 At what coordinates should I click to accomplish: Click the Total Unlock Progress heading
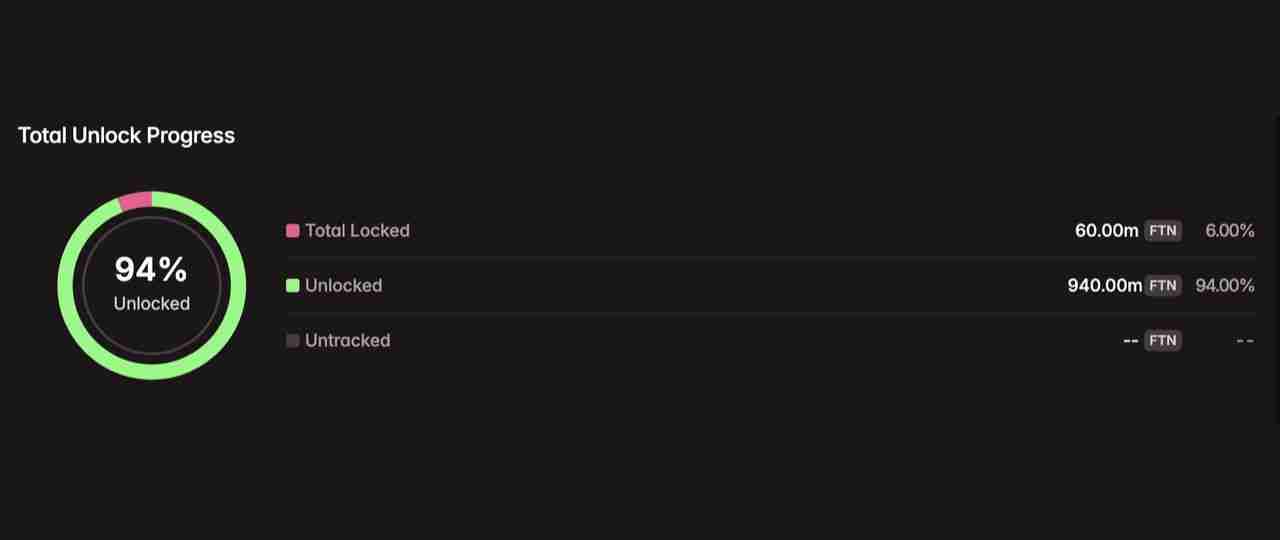(126, 136)
